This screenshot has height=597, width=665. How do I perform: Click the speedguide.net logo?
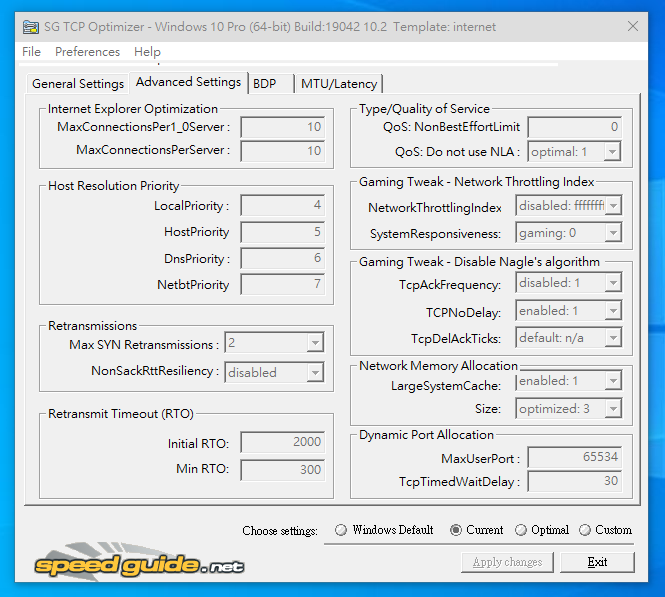tap(140, 563)
